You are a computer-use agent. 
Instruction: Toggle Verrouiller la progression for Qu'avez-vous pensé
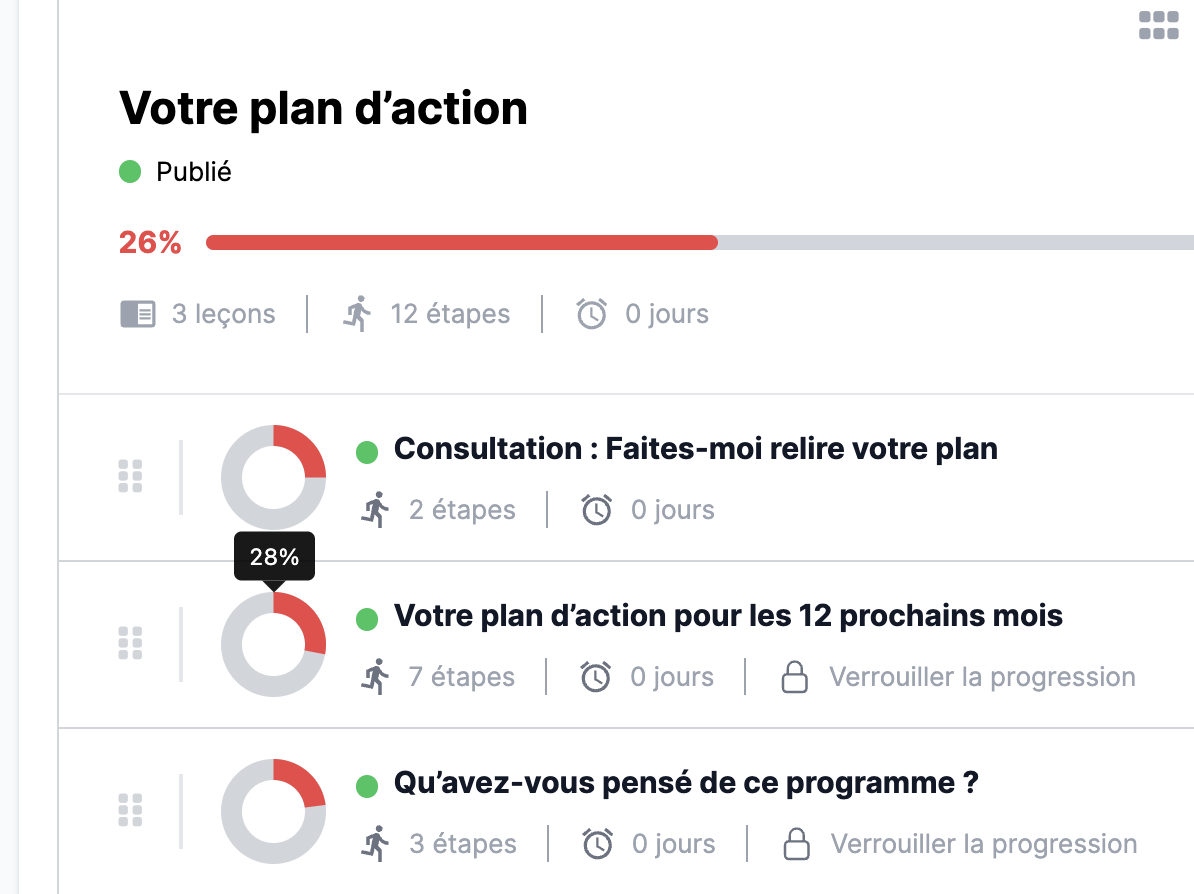pyautogui.click(x=983, y=843)
